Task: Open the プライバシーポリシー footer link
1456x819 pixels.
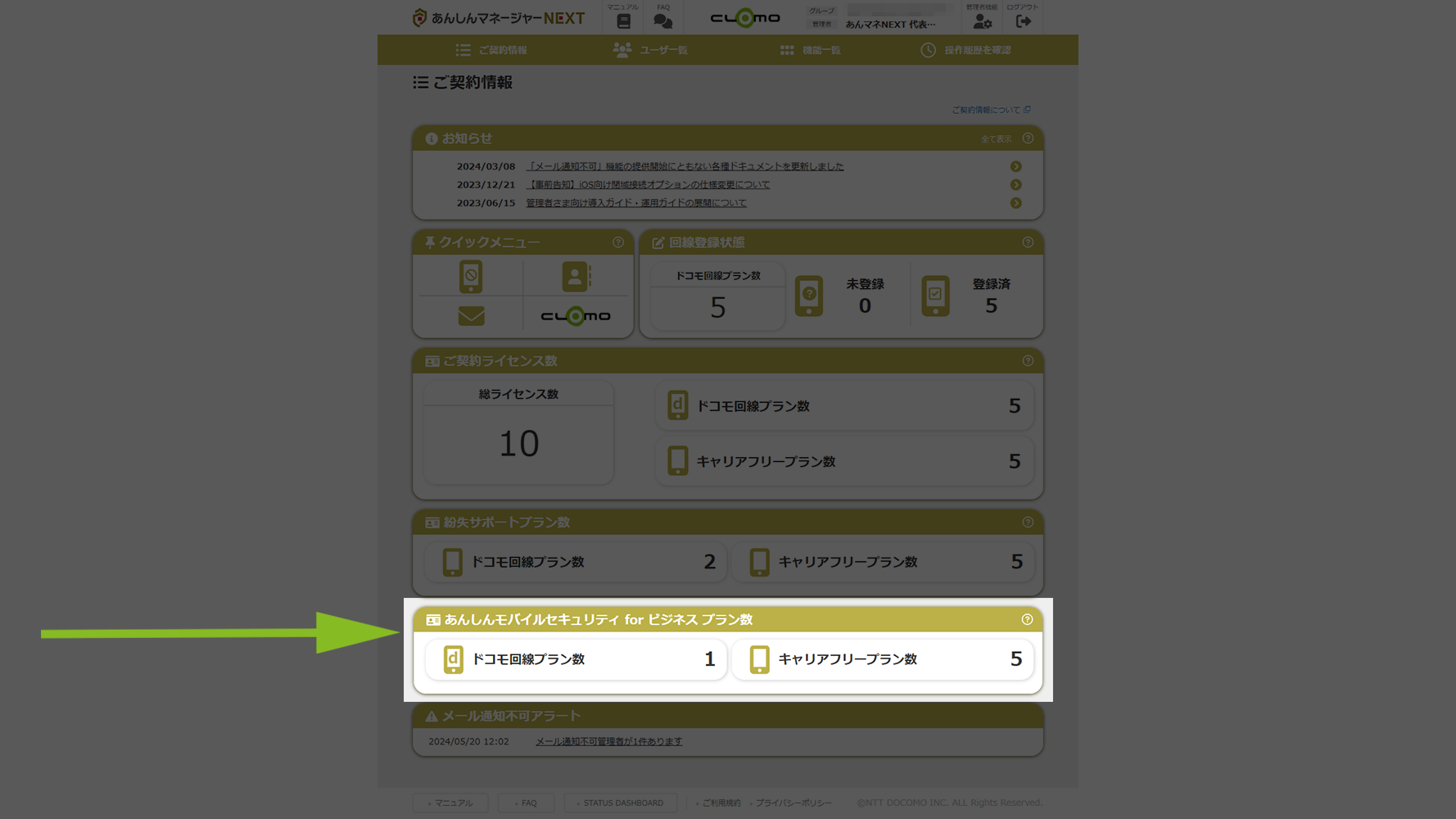Action: tap(794, 803)
